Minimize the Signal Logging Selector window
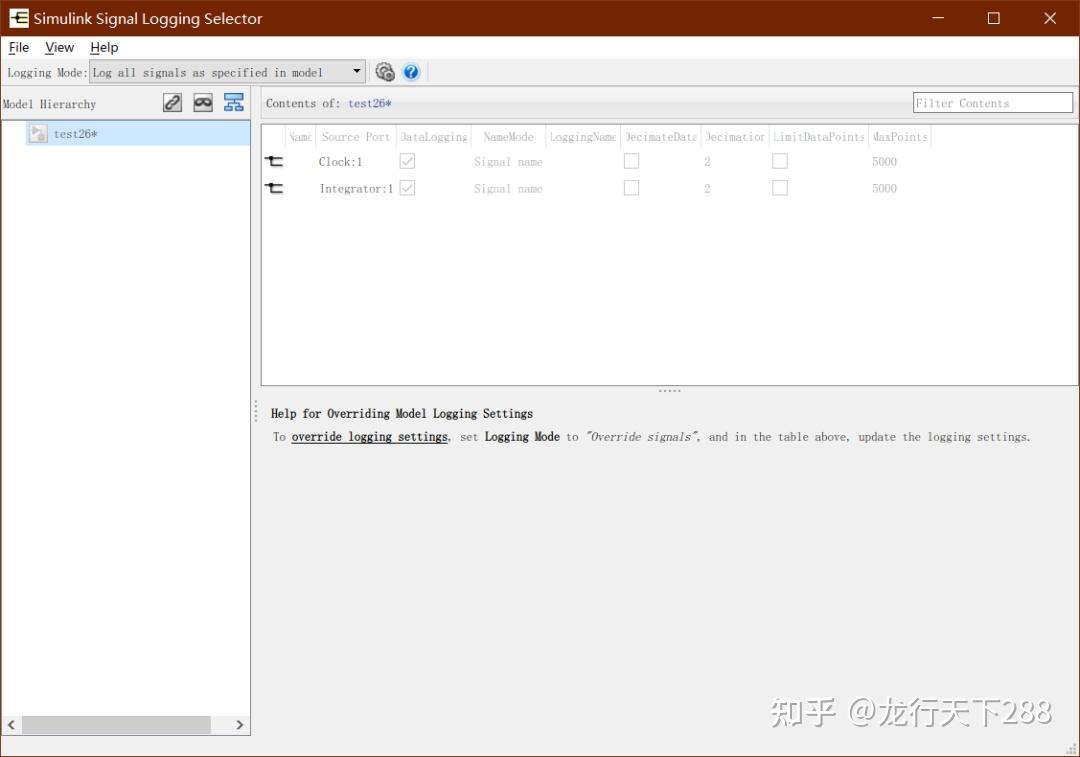This screenshot has width=1080, height=757. (938, 18)
